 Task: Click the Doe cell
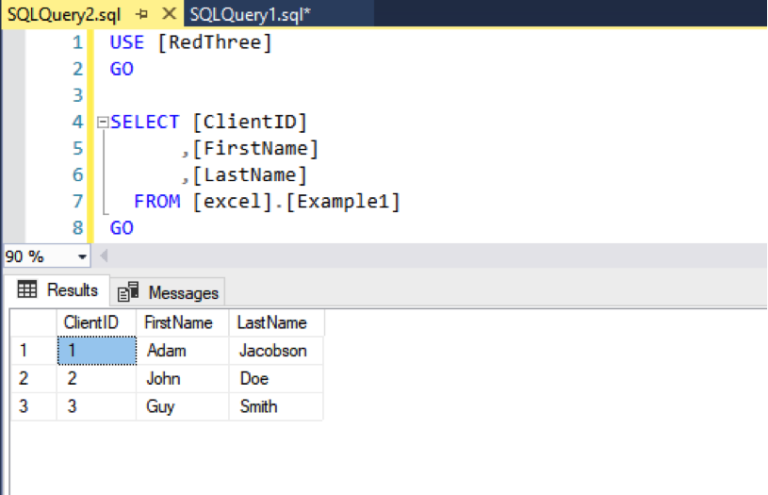click(x=276, y=378)
